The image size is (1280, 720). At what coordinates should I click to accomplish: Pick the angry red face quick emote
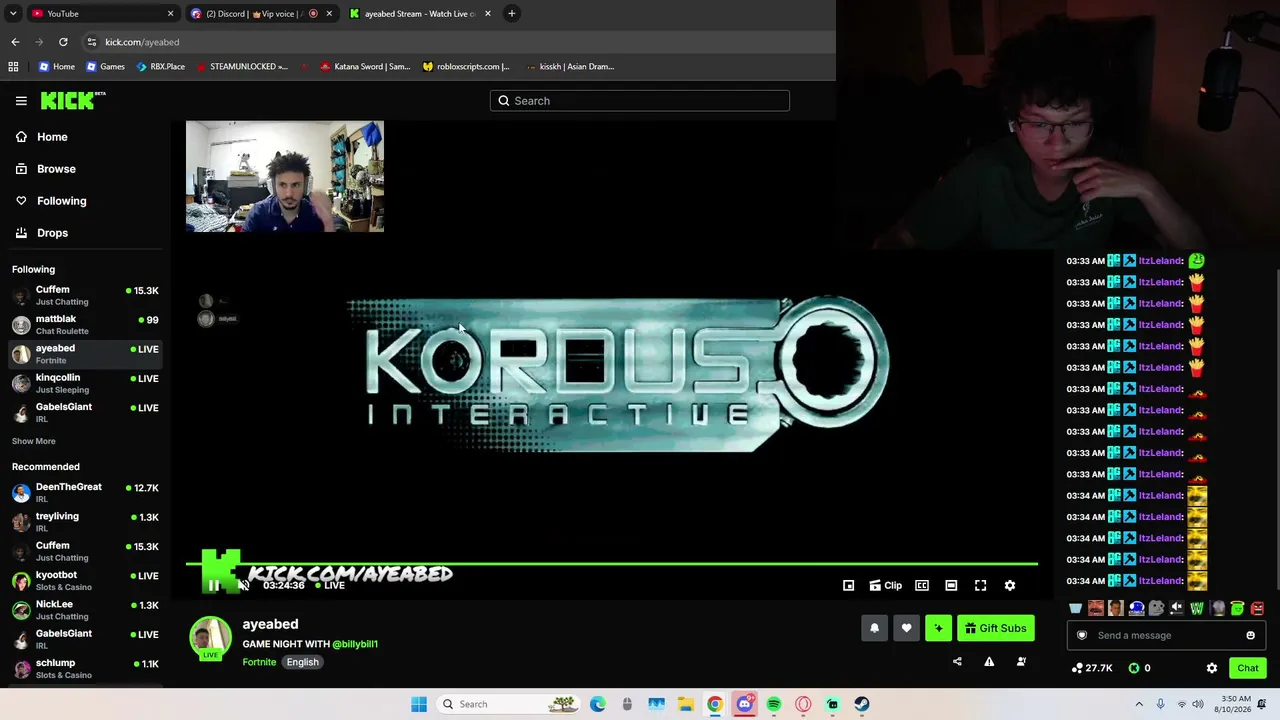click(1257, 608)
